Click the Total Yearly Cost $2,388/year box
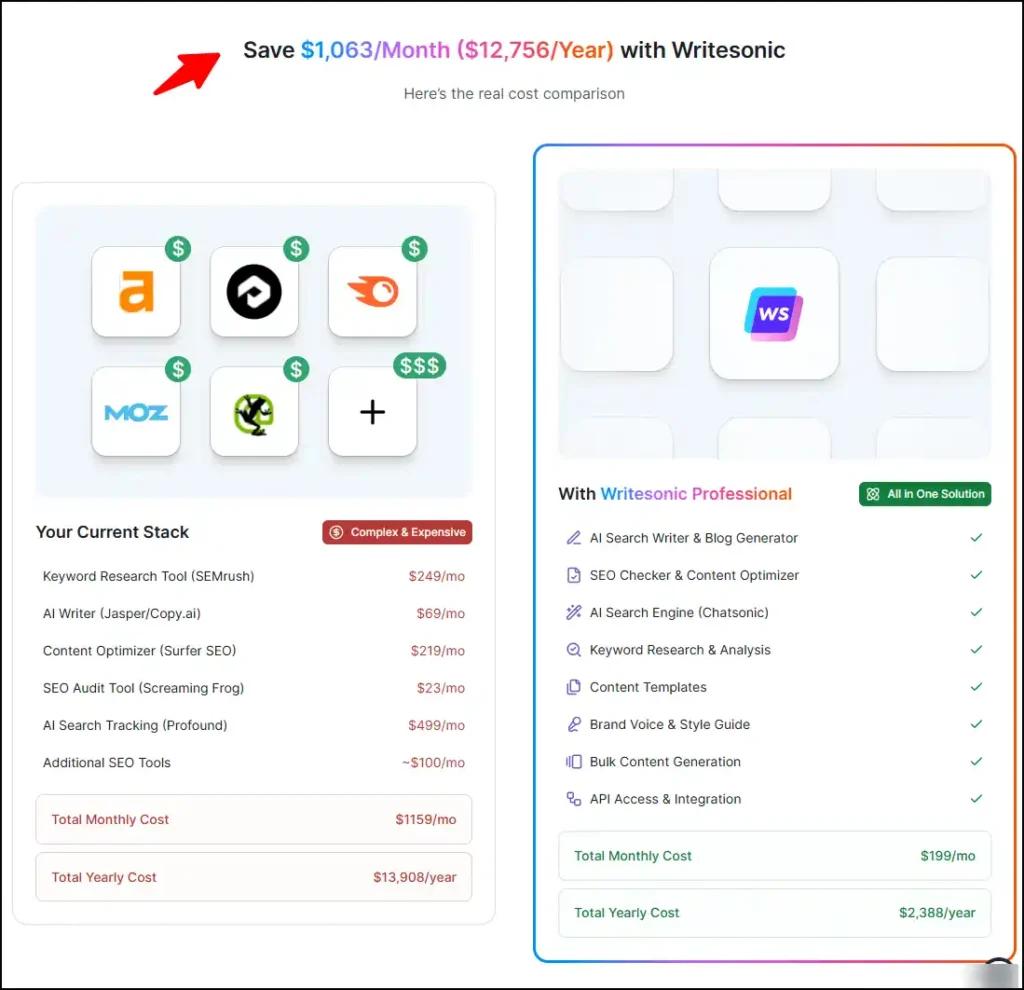 click(774, 912)
